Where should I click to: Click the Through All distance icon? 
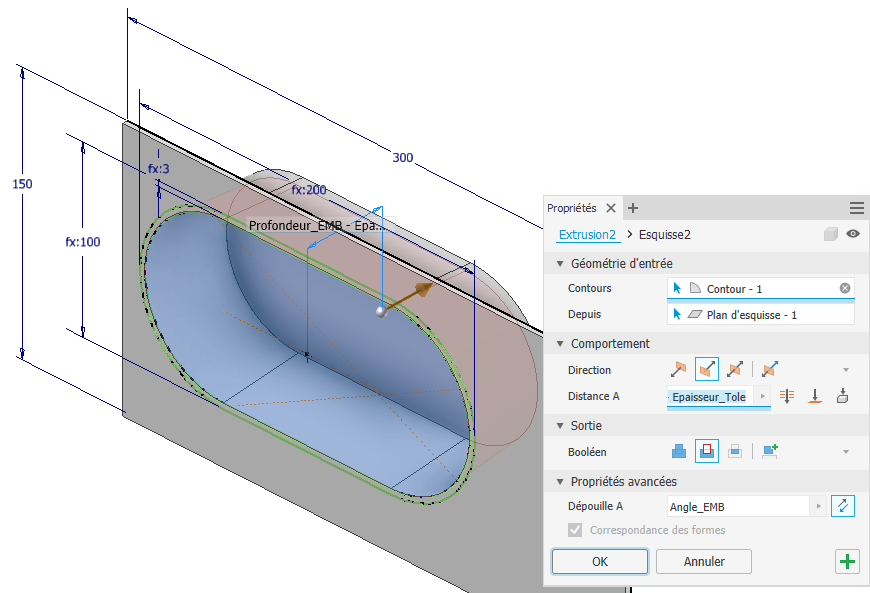787,396
